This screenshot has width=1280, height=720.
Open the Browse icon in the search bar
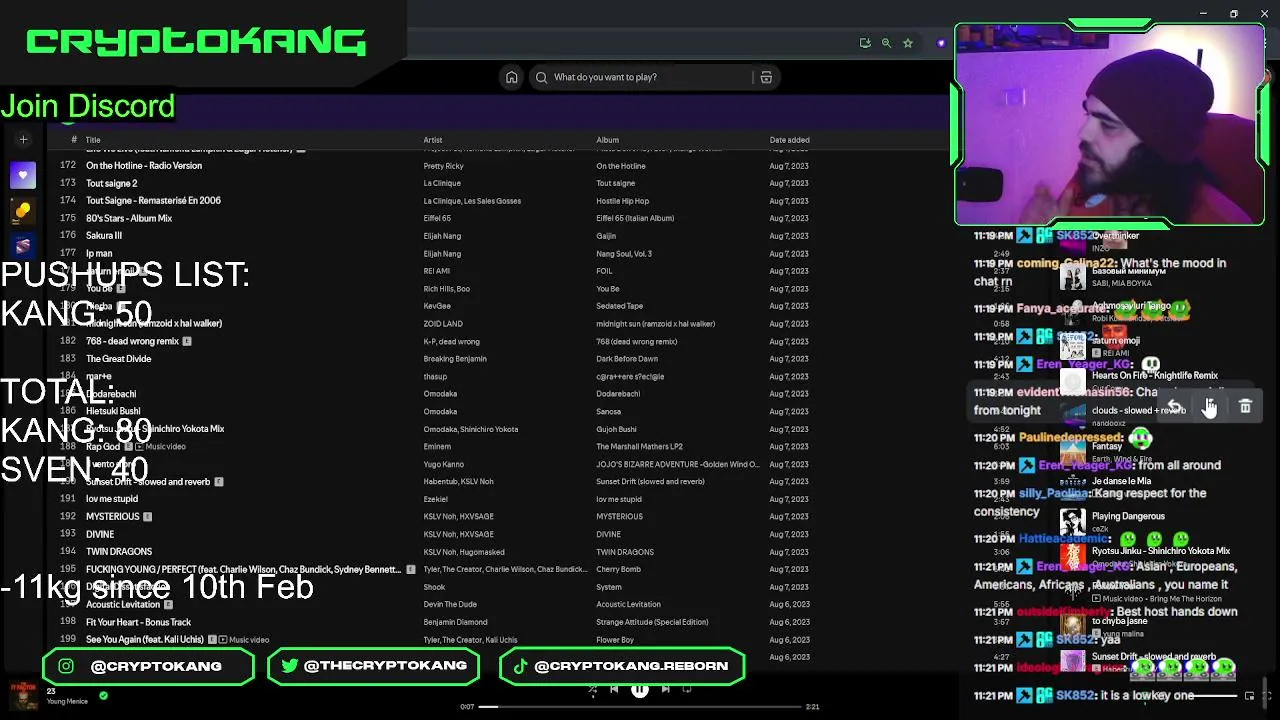[766, 77]
